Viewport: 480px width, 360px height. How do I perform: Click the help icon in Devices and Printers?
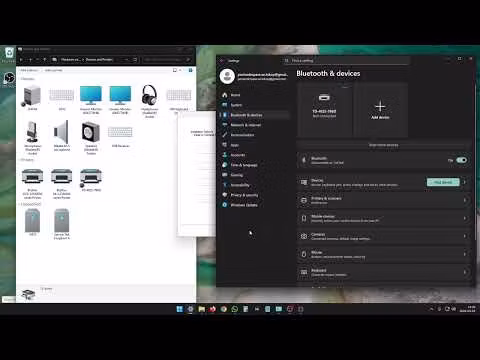tap(190, 70)
